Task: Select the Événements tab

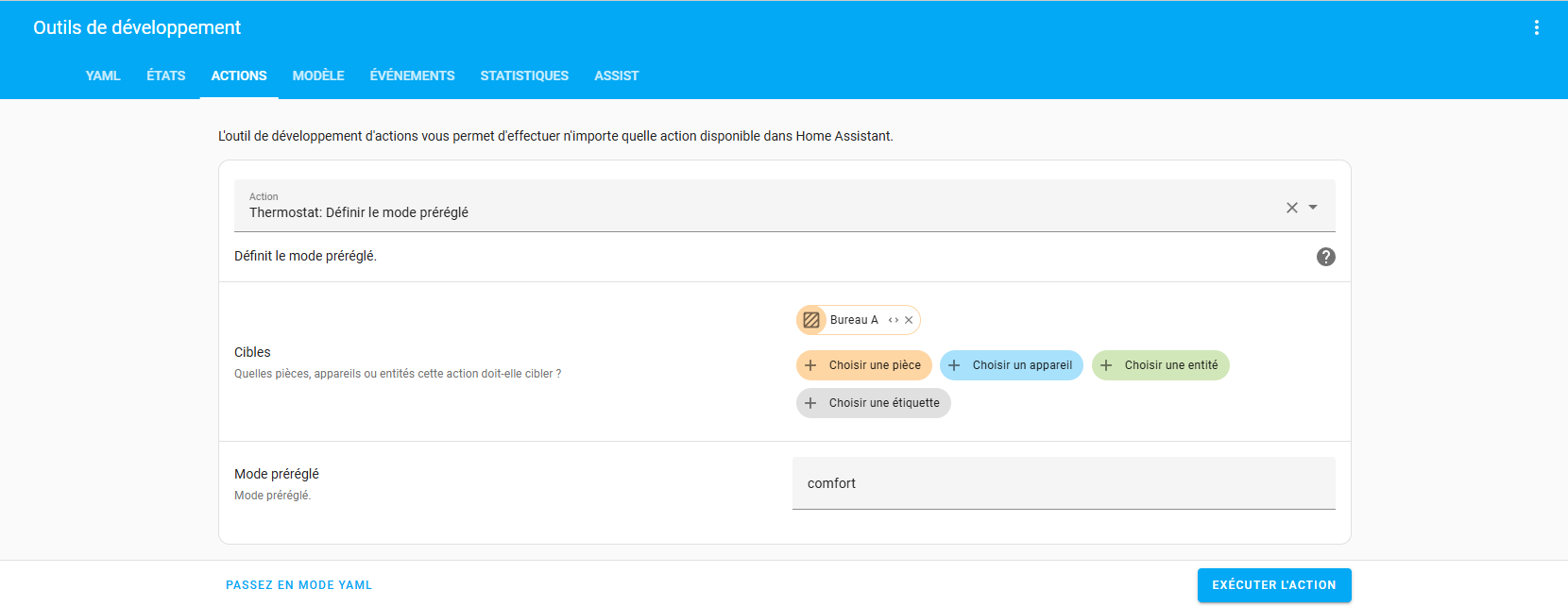Action: click(412, 76)
